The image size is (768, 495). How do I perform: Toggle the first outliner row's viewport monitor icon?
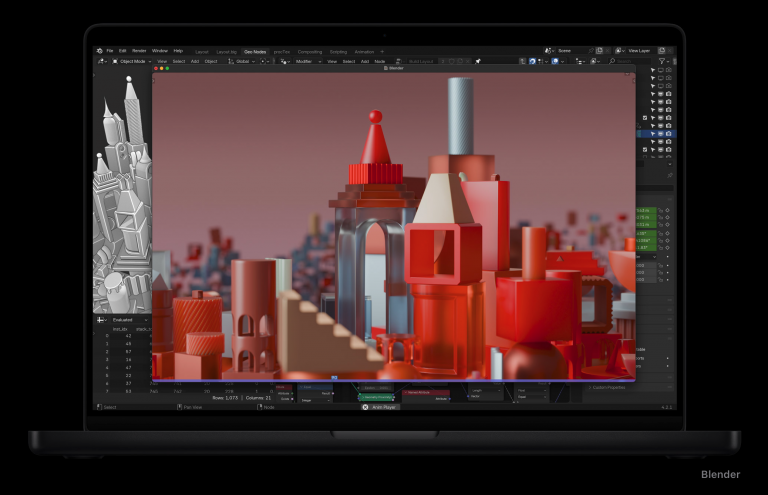tap(661, 70)
